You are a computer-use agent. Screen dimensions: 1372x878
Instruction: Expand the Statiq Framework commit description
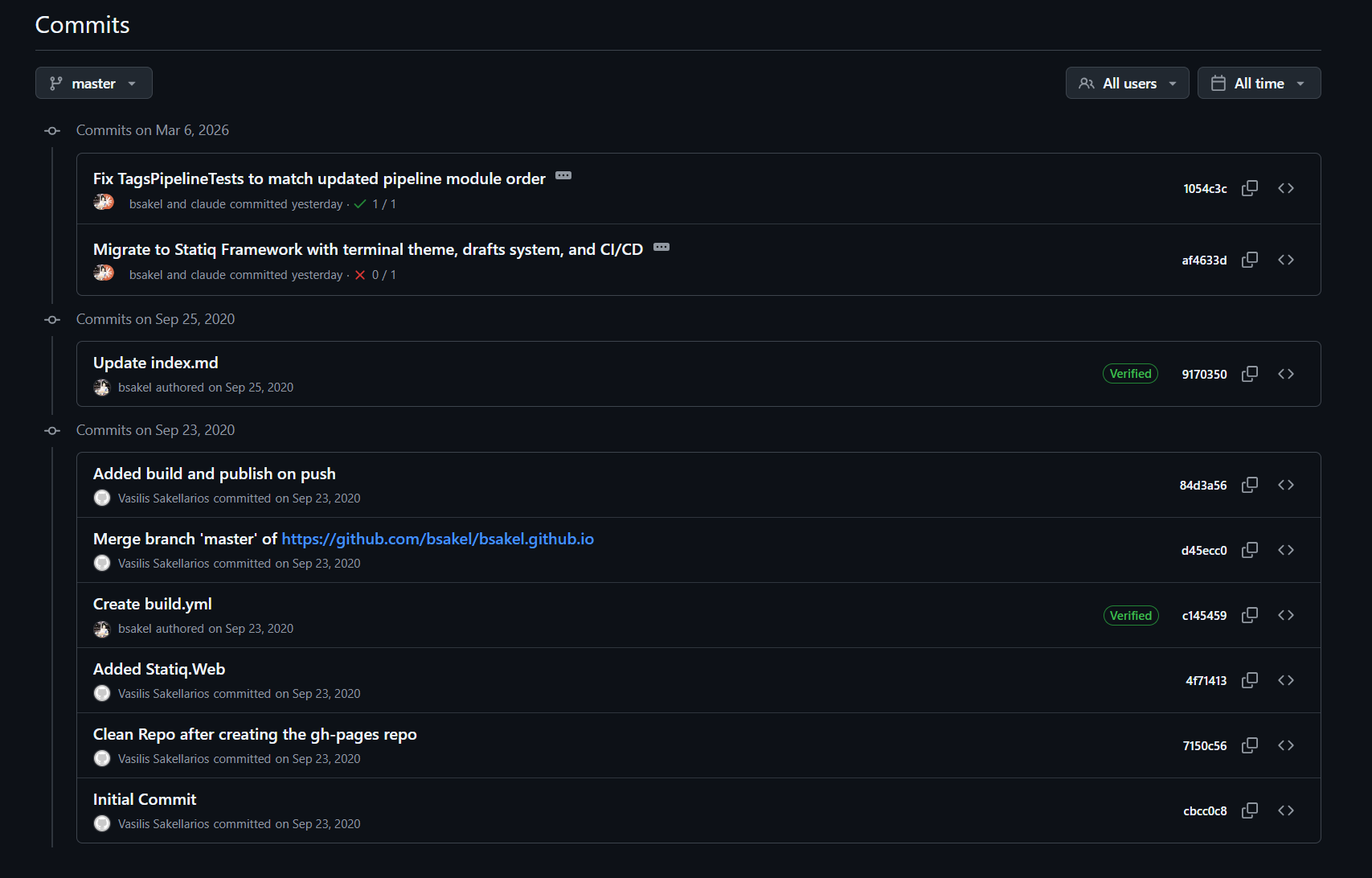tap(661, 246)
